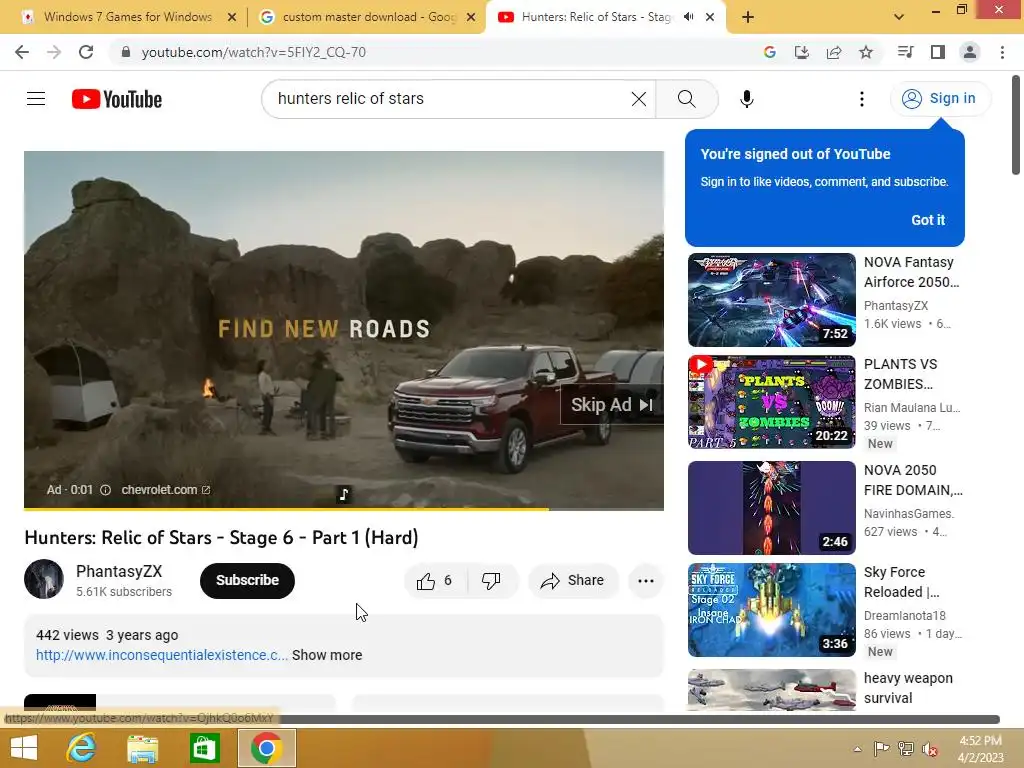
Task: Open the chevrolet.com ad link
Action: point(166,490)
